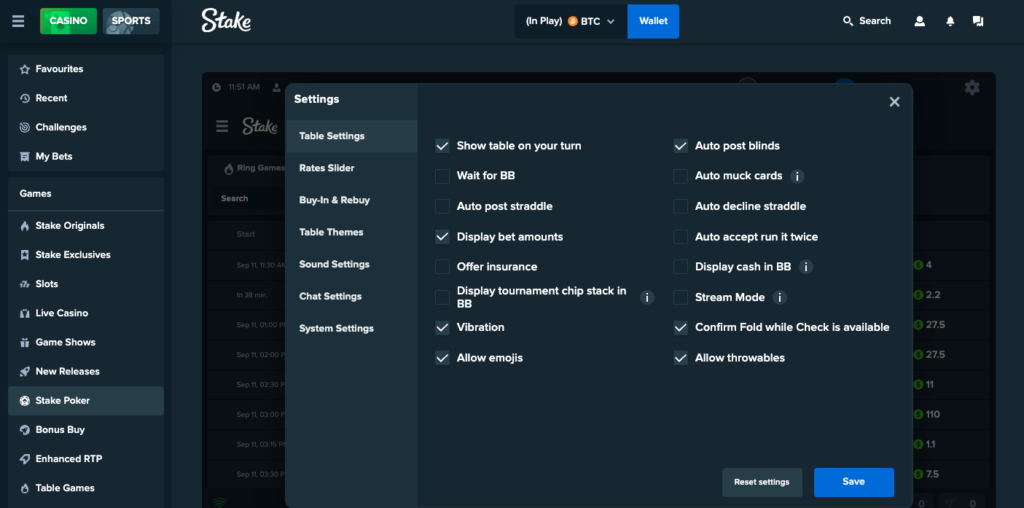Open Favourites in the sidebar
Image resolution: width=1024 pixels, height=508 pixels.
click(x=86, y=69)
